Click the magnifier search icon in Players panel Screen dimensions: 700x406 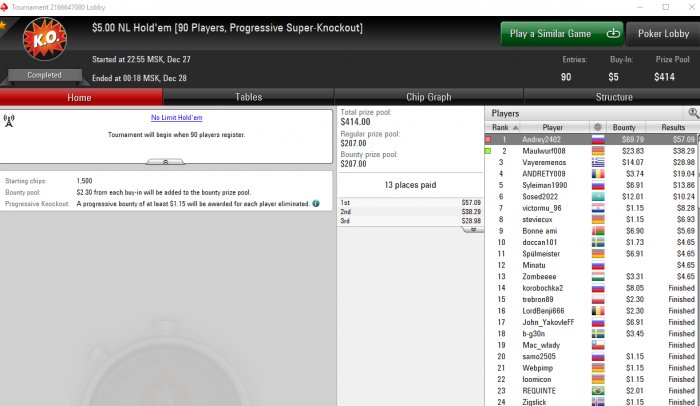(693, 113)
